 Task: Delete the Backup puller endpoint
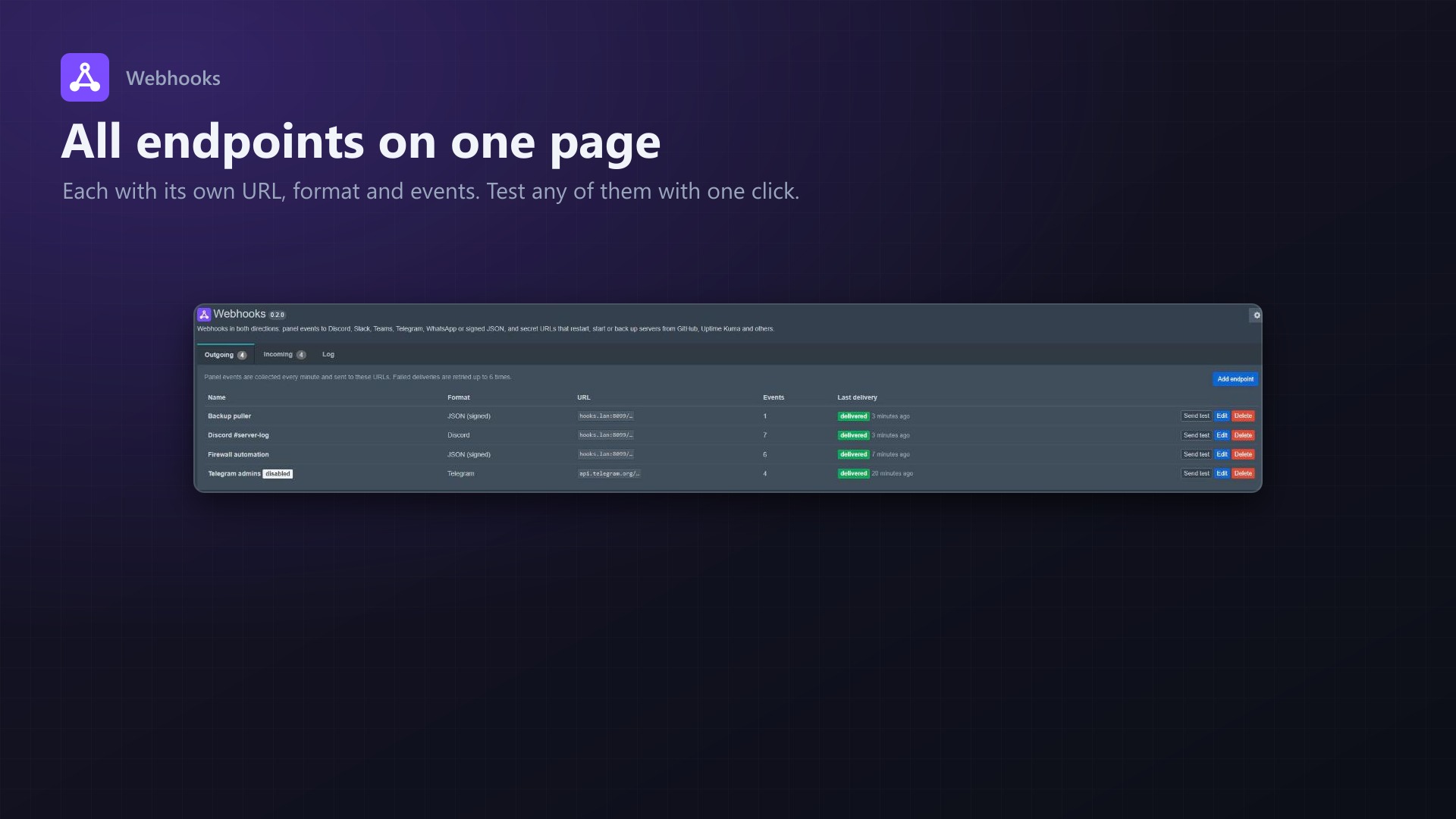click(x=1243, y=416)
